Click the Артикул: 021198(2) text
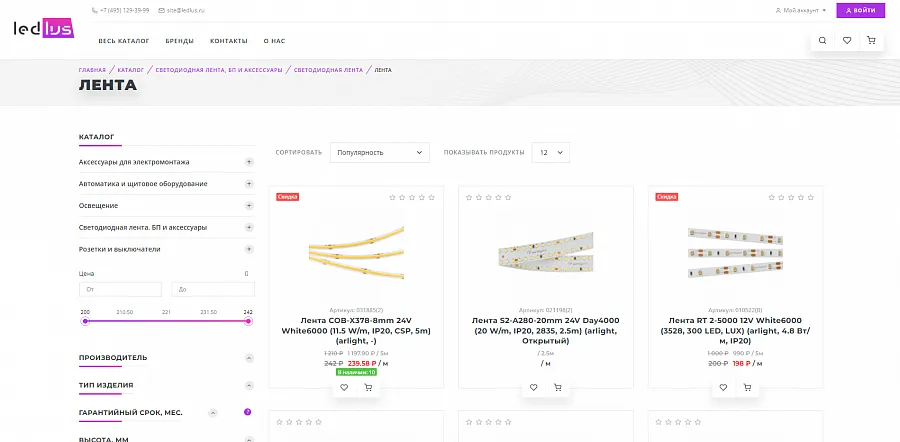The image size is (900, 442). 545,310
